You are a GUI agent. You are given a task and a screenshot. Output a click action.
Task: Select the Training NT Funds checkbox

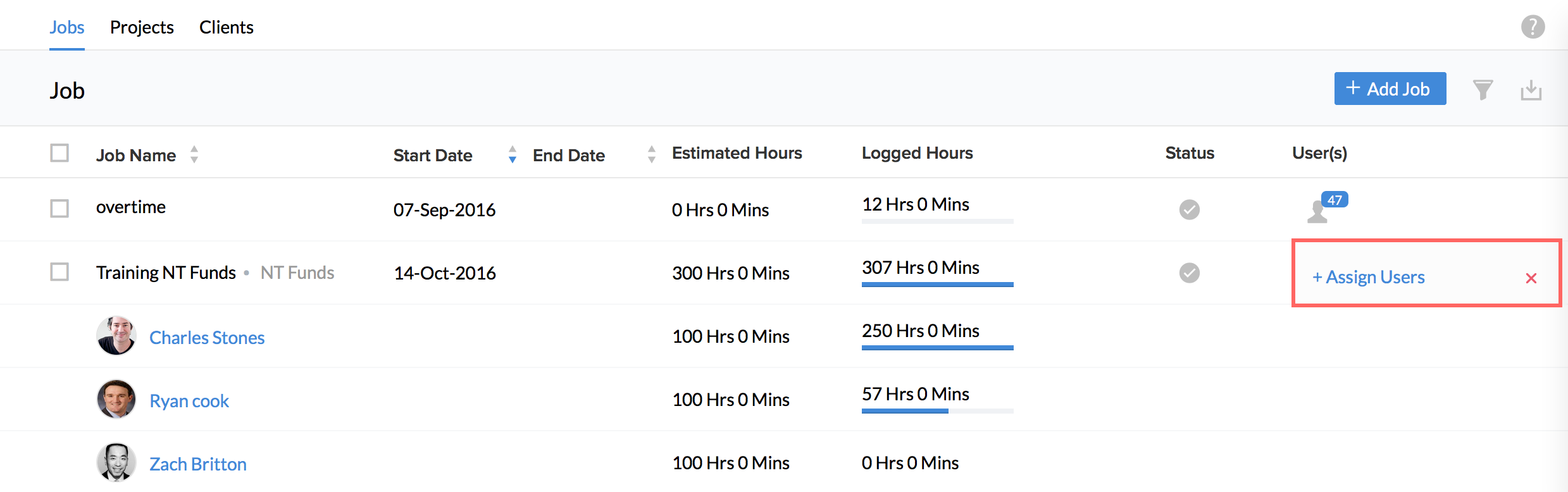[x=59, y=272]
